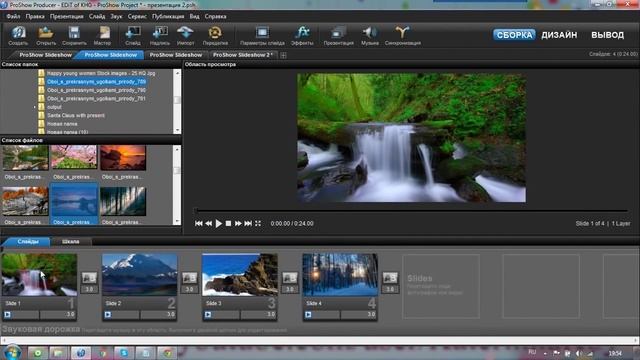Image resolution: width=640 pixels, height=360 pixels.
Task: Switch to the ВЫВОД workspace
Action: click(x=607, y=35)
